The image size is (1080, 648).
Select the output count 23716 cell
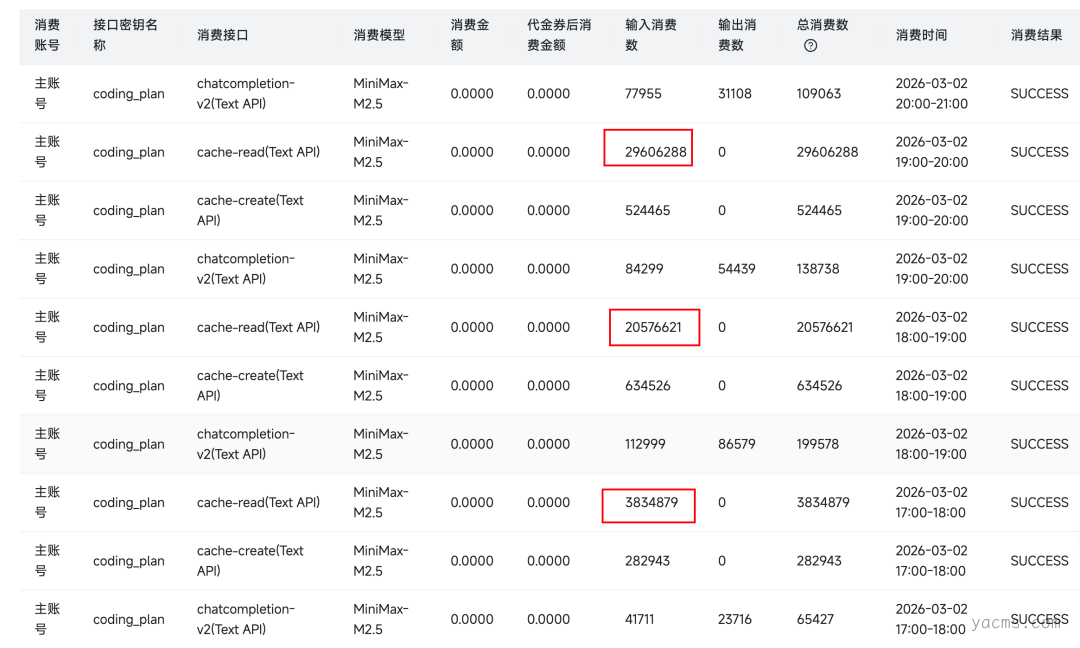point(734,619)
